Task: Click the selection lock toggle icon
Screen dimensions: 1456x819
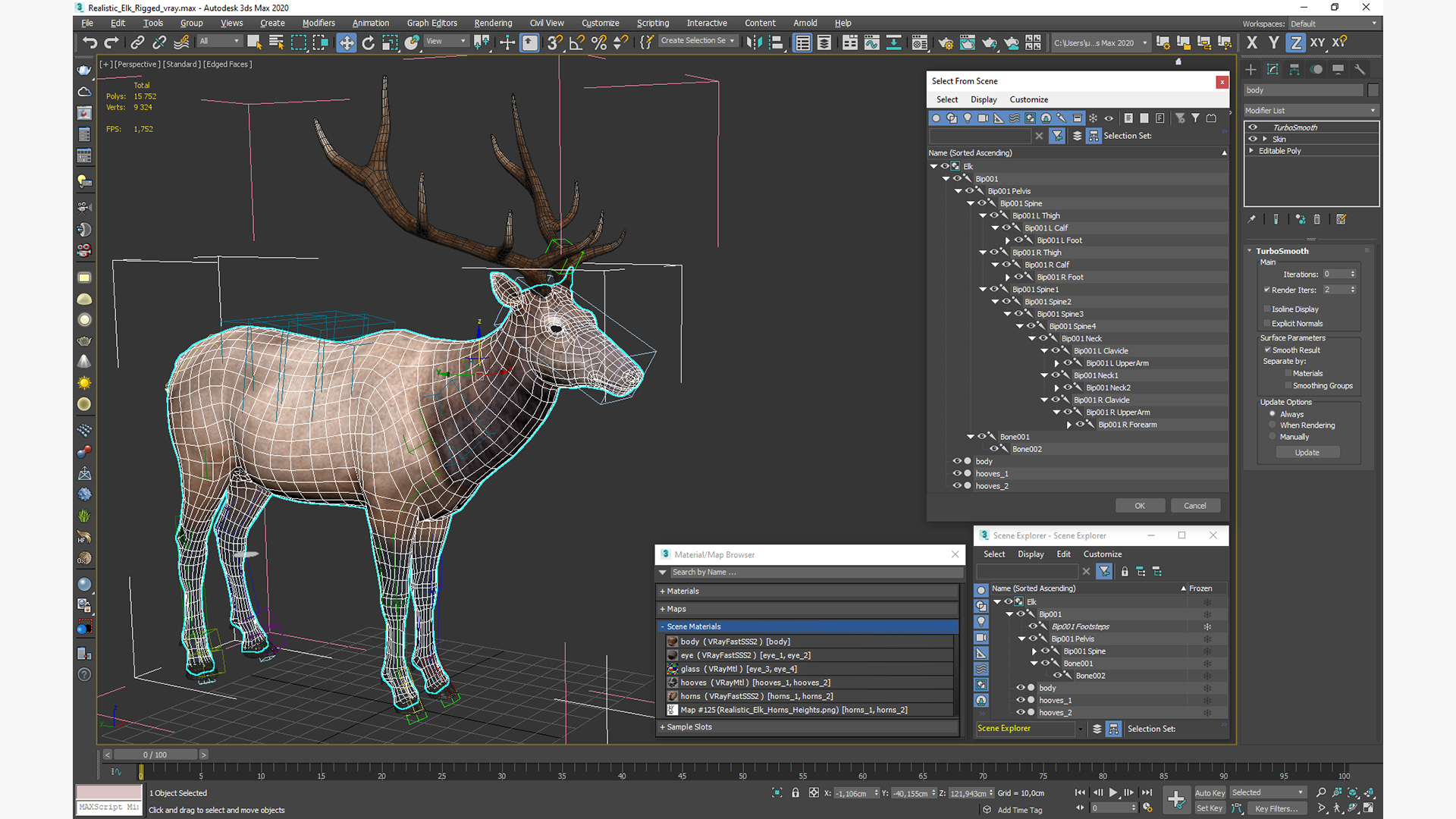Action: [795, 792]
